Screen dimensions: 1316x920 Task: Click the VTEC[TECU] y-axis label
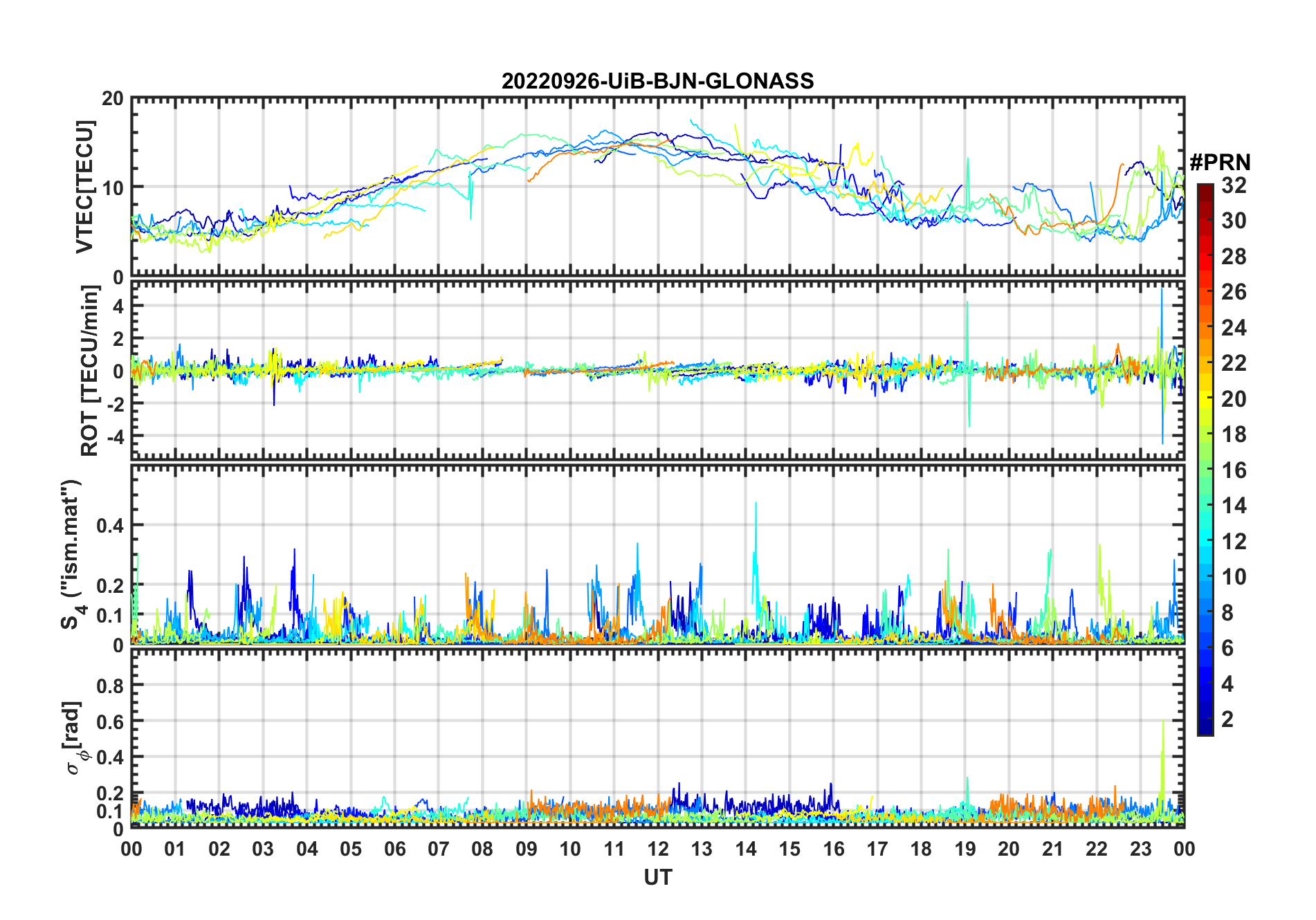[x=84, y=187]
